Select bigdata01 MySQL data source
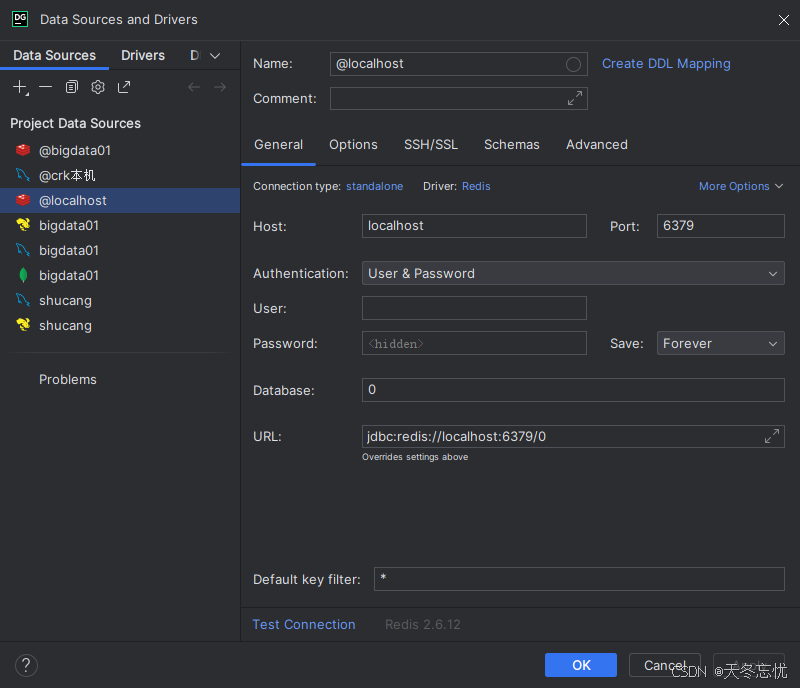Viewport: 800px width, 688px height. (120, 251)
